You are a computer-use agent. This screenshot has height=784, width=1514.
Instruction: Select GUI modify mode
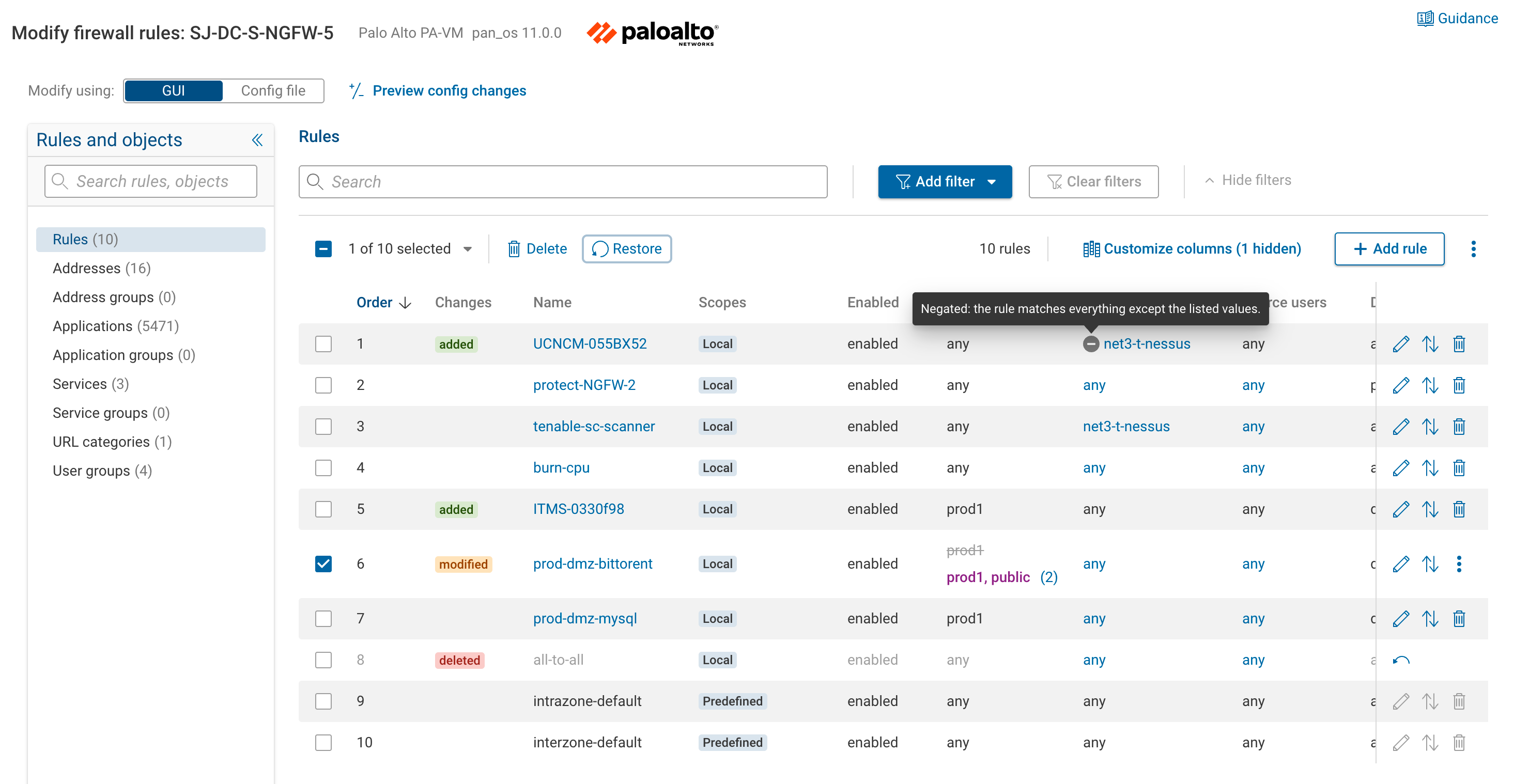pos(174,90)
